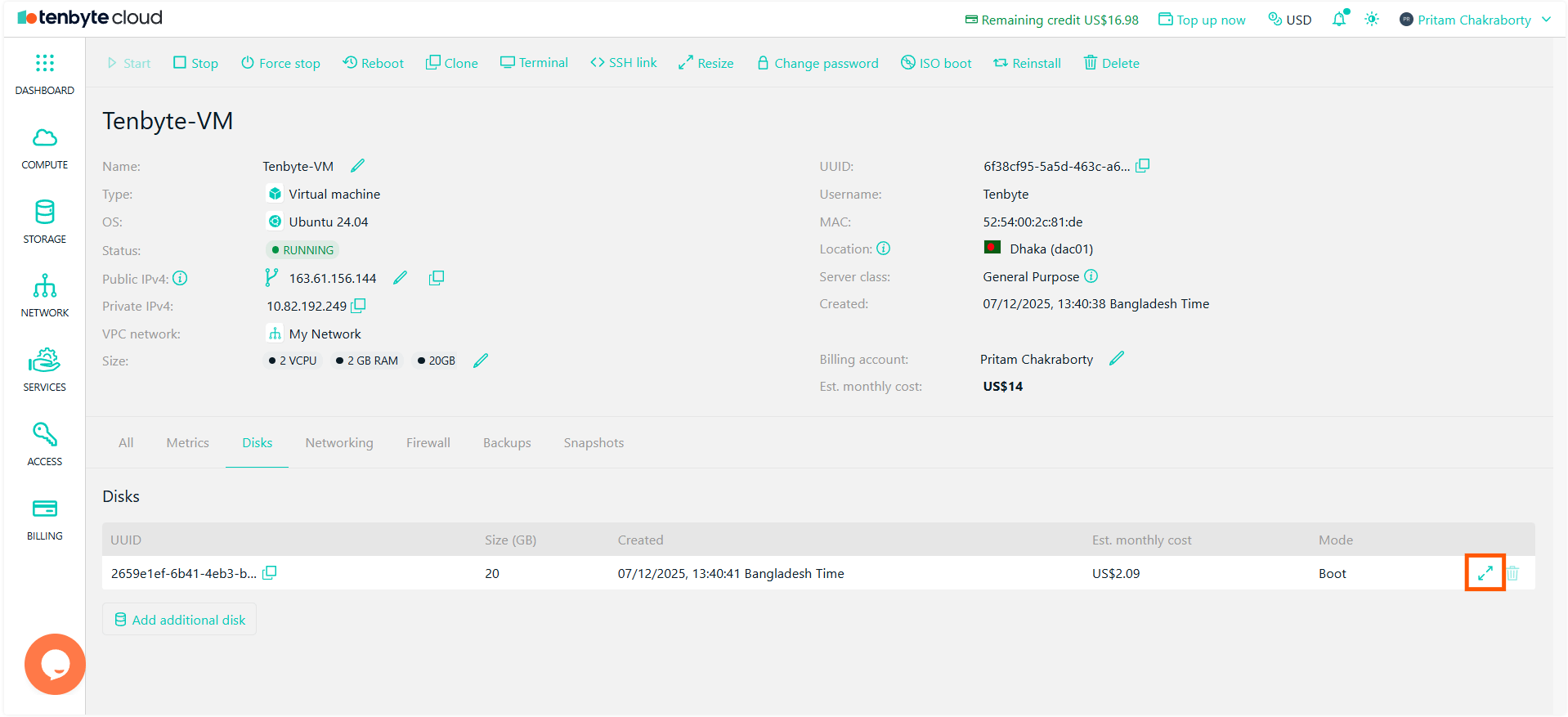Screen dimensions: 1568x717
Task: Edit the billing account pencil icon
Action: pos(1117,359)
